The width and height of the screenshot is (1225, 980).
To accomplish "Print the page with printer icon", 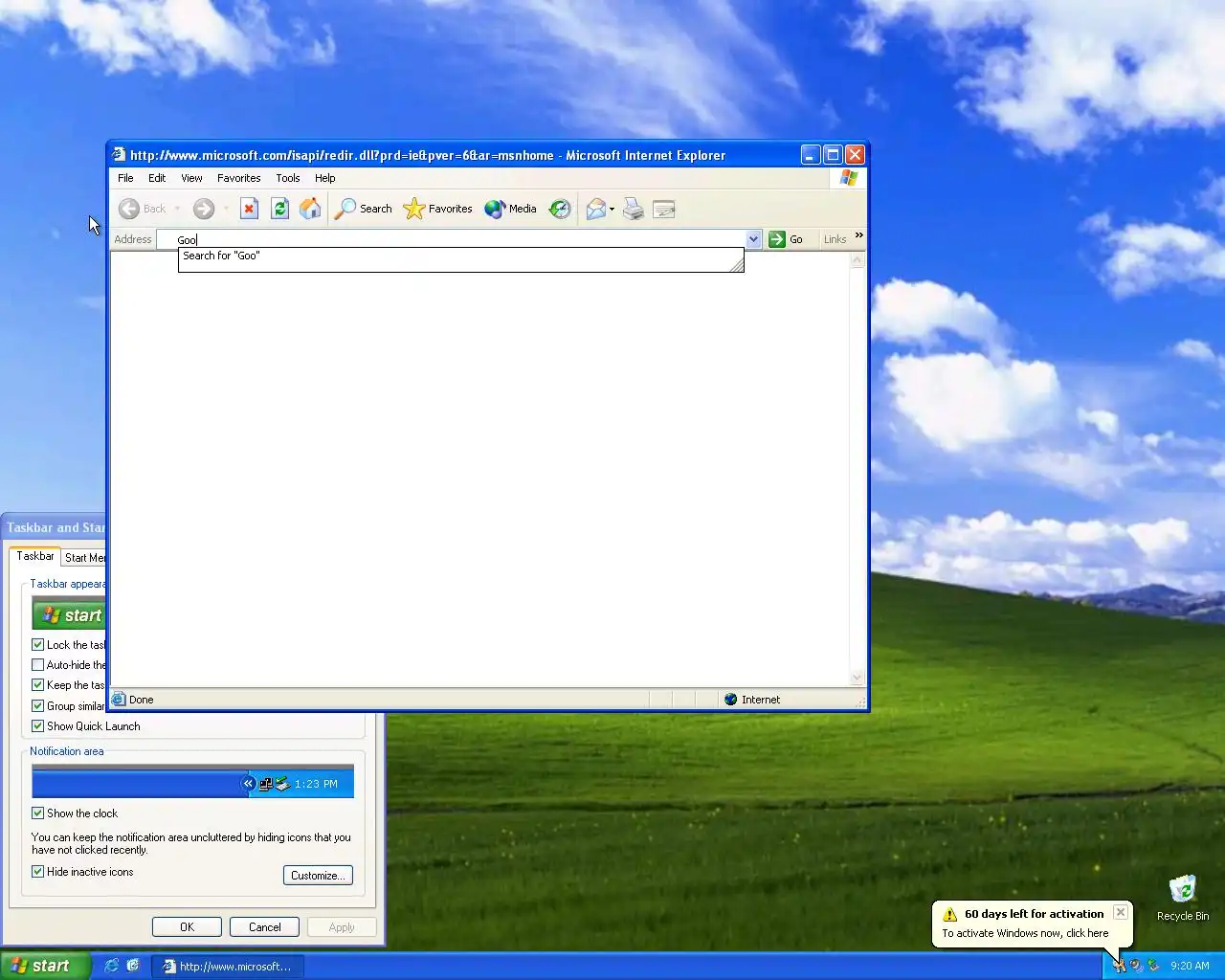I will tap(634, 209).
